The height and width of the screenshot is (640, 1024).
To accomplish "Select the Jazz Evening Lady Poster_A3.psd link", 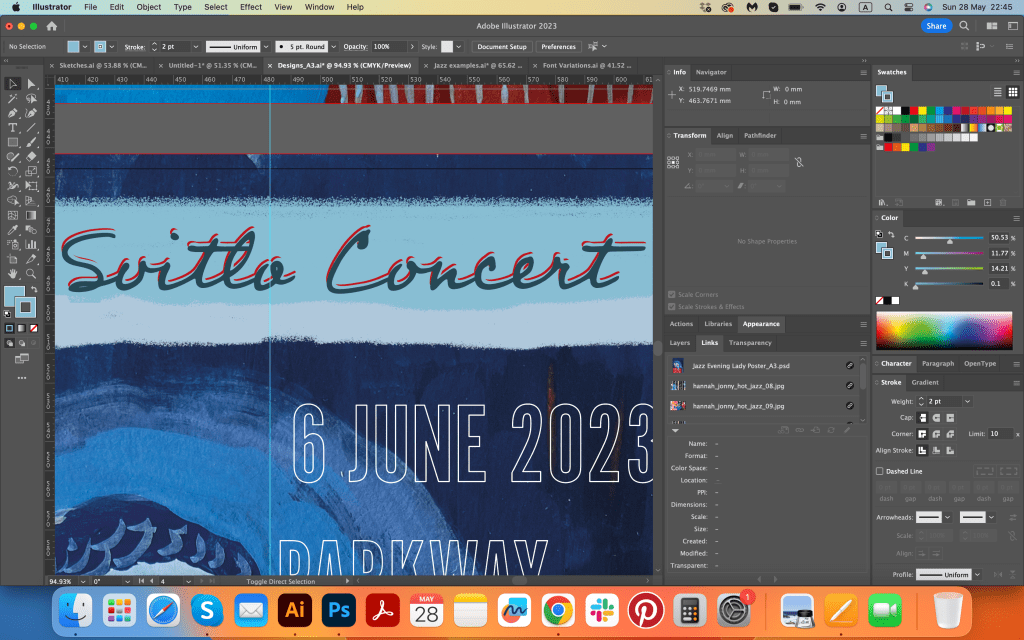I will 741,366.
